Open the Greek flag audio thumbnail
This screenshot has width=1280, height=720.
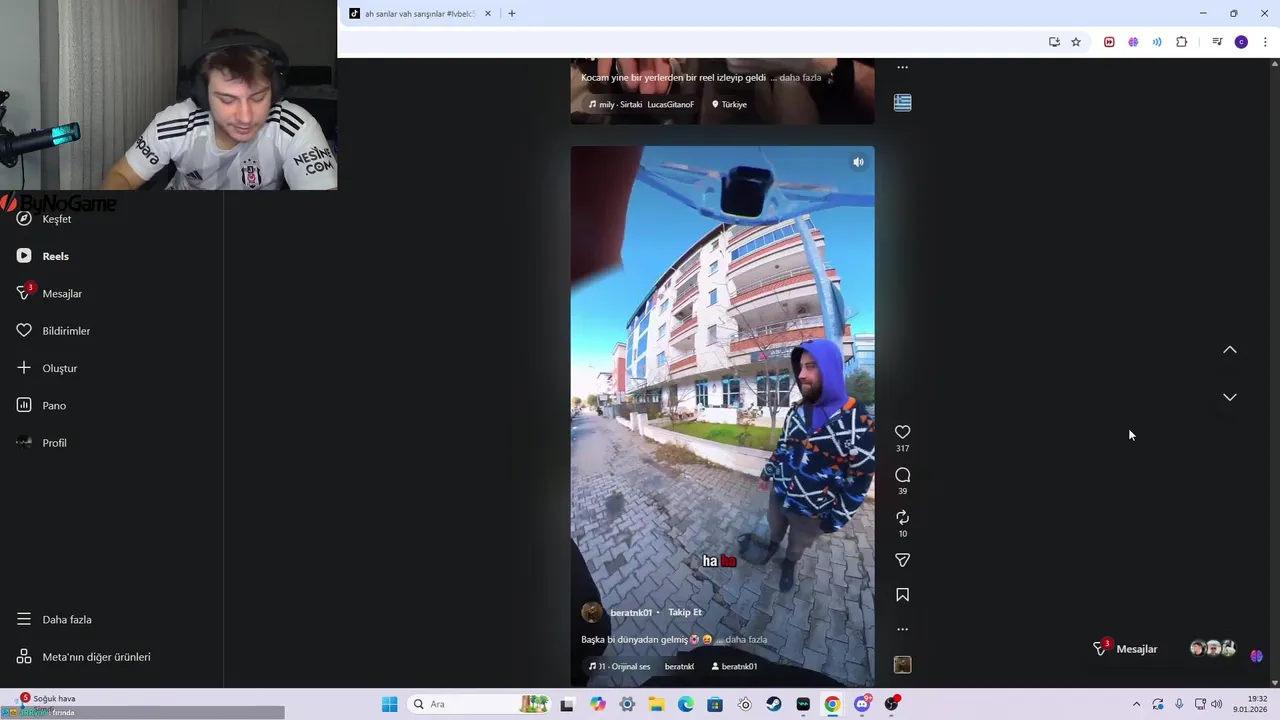[x=902, y=102]
